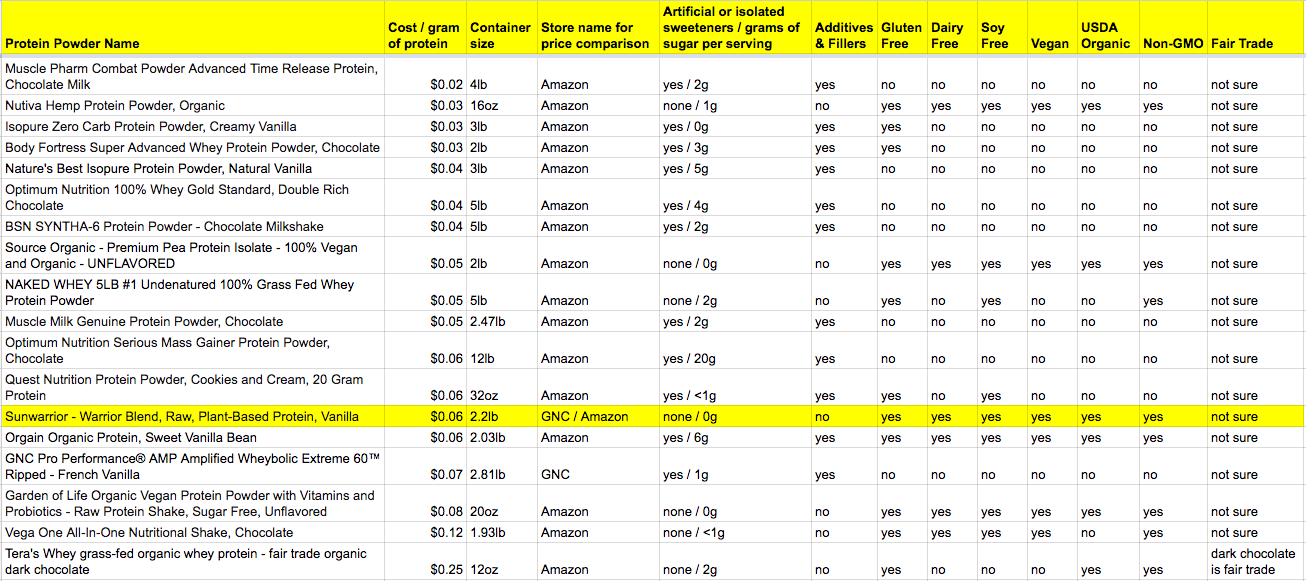Image resolution: width=1306 pixels, height=581 pixels.
Task: Select the 'yes / 3g' sweeteners cell
Action: tap(734, 147)
